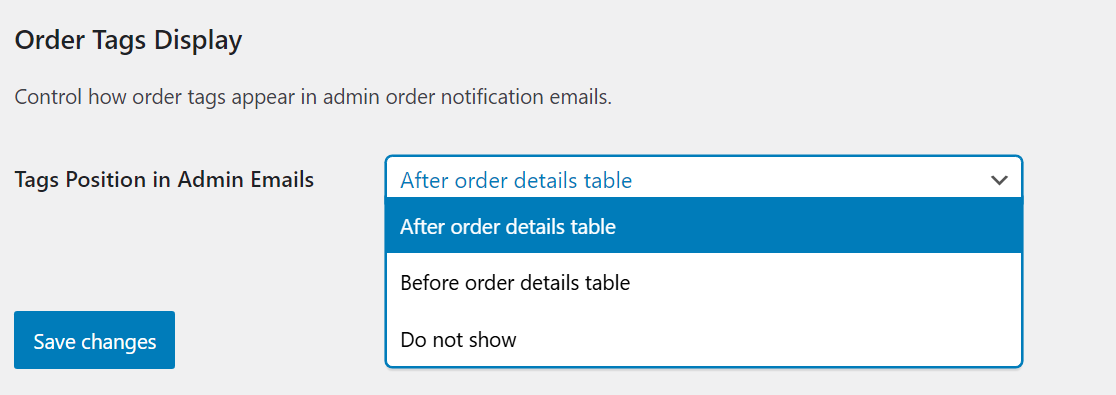The width and height of the screenshot is (1116, 395).
Task: Select "Before order details table" option
Action: coord(704,283)
